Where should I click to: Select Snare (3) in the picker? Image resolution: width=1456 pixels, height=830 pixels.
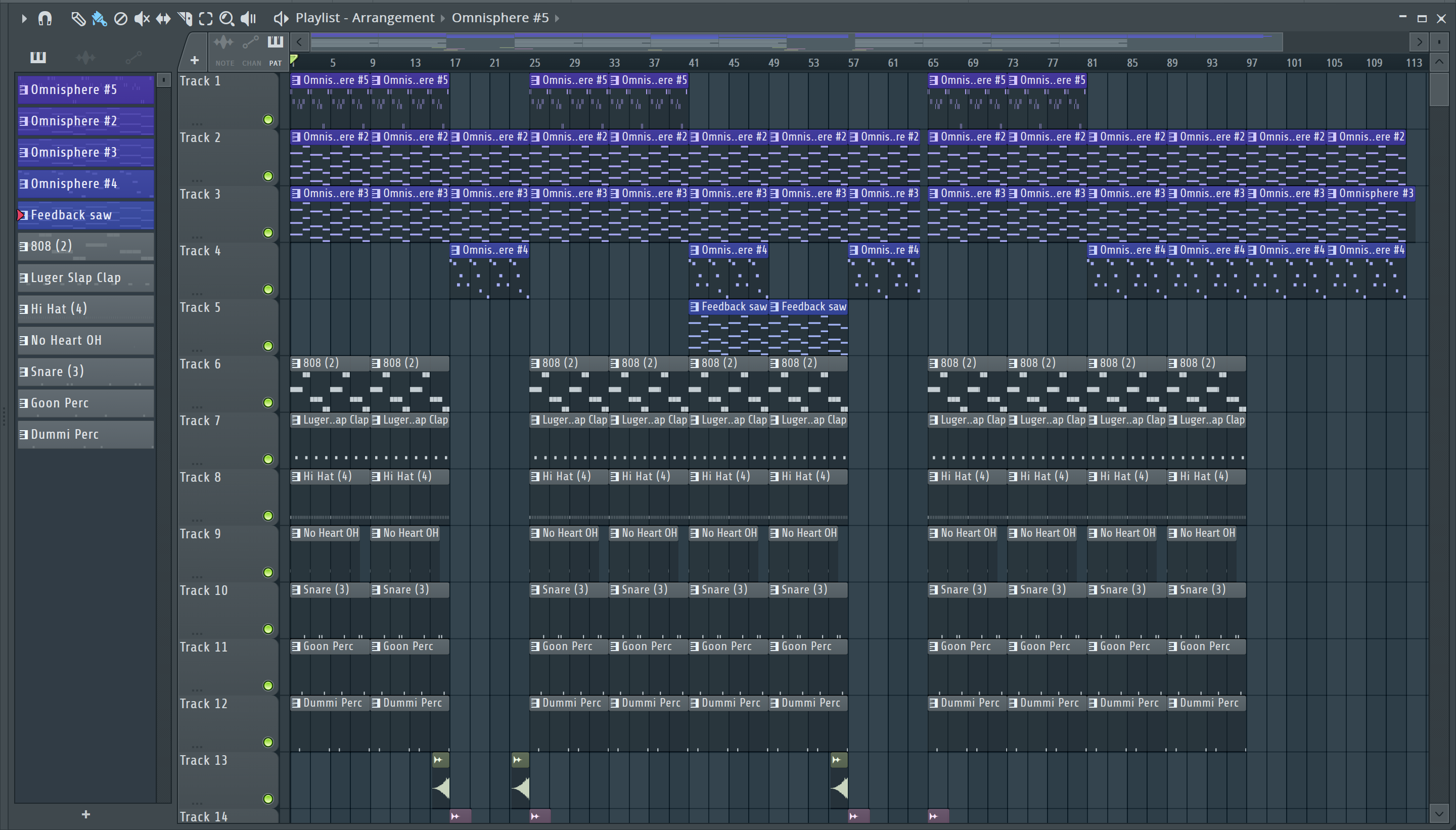tap(86, 372)
